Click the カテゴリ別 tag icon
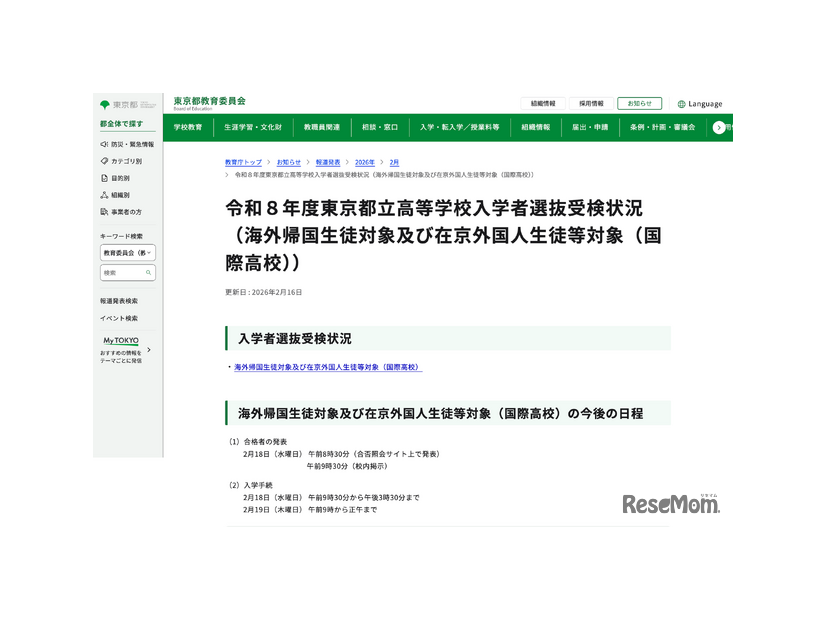The width and height of the screenshot is (826, 620). 102,160
